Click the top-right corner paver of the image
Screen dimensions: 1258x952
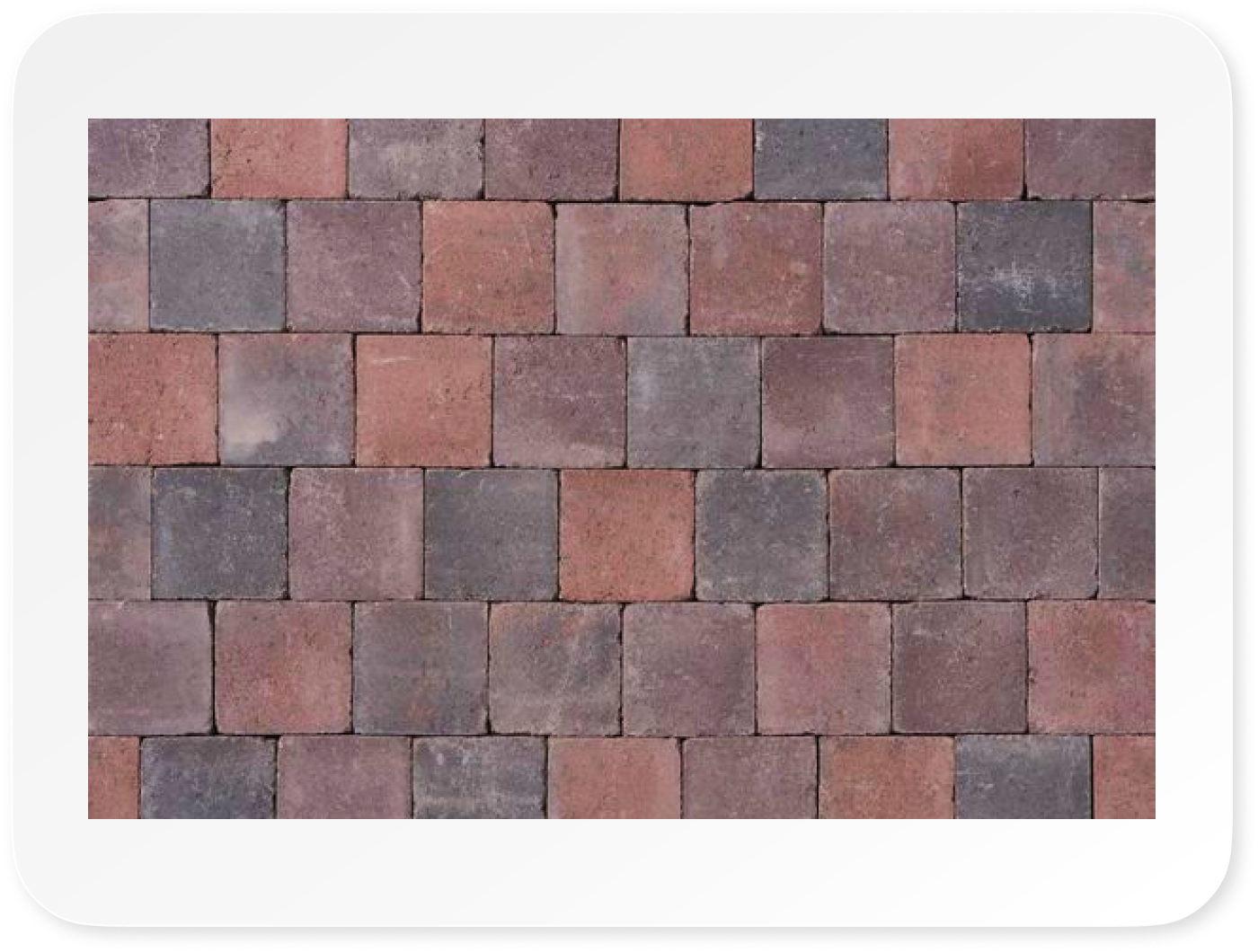coord(1090,159)
